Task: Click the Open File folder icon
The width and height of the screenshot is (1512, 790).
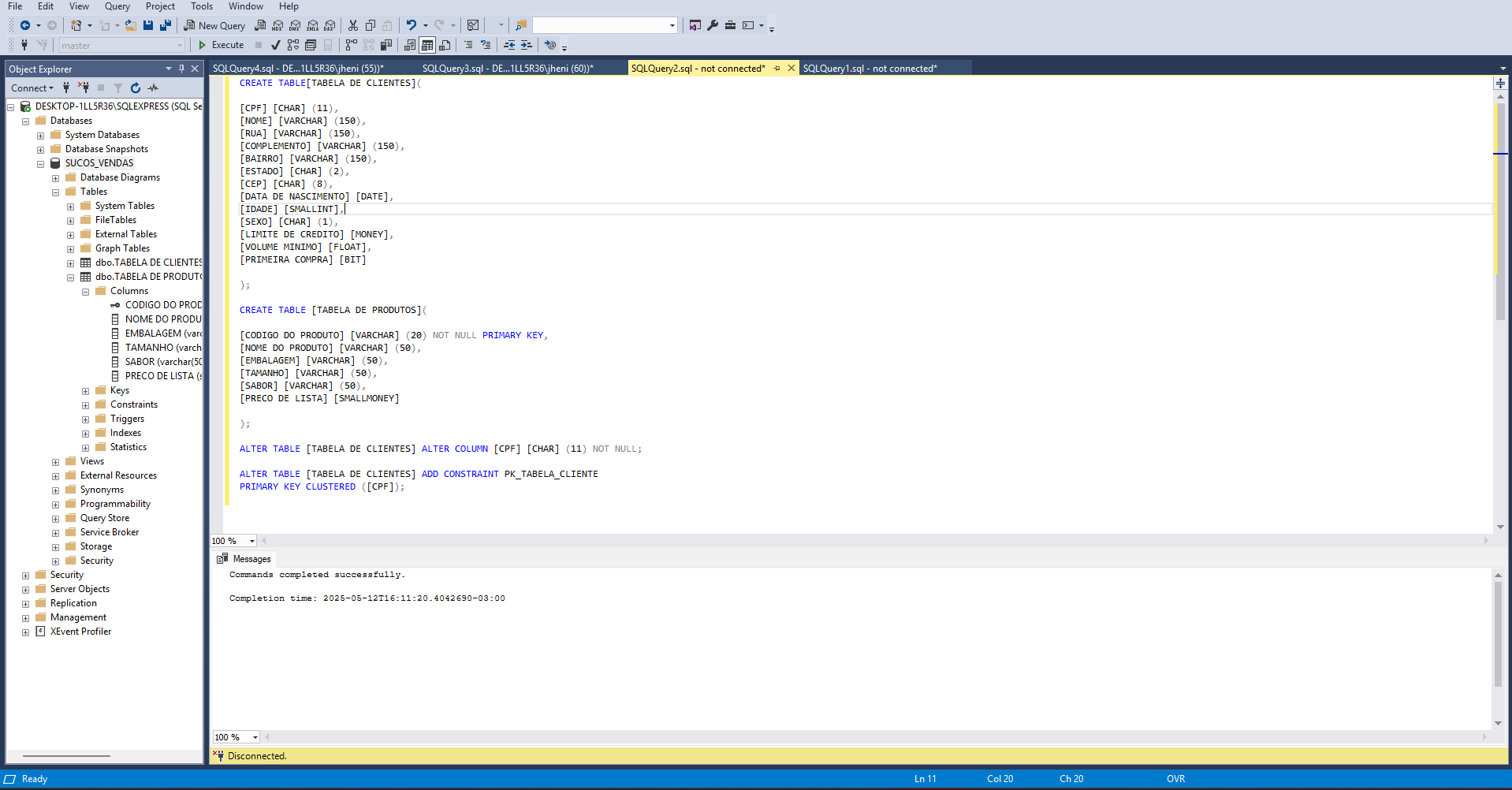Action: [131, 25]
